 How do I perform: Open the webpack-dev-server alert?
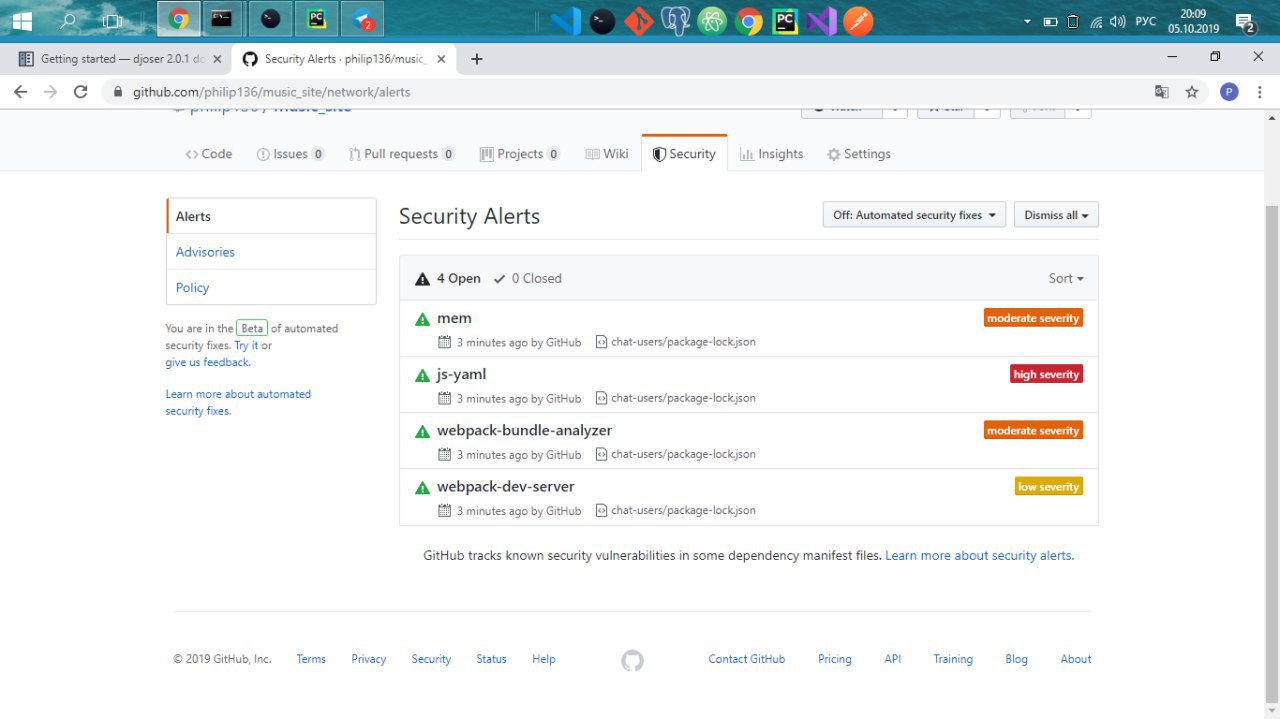[505, 486]
